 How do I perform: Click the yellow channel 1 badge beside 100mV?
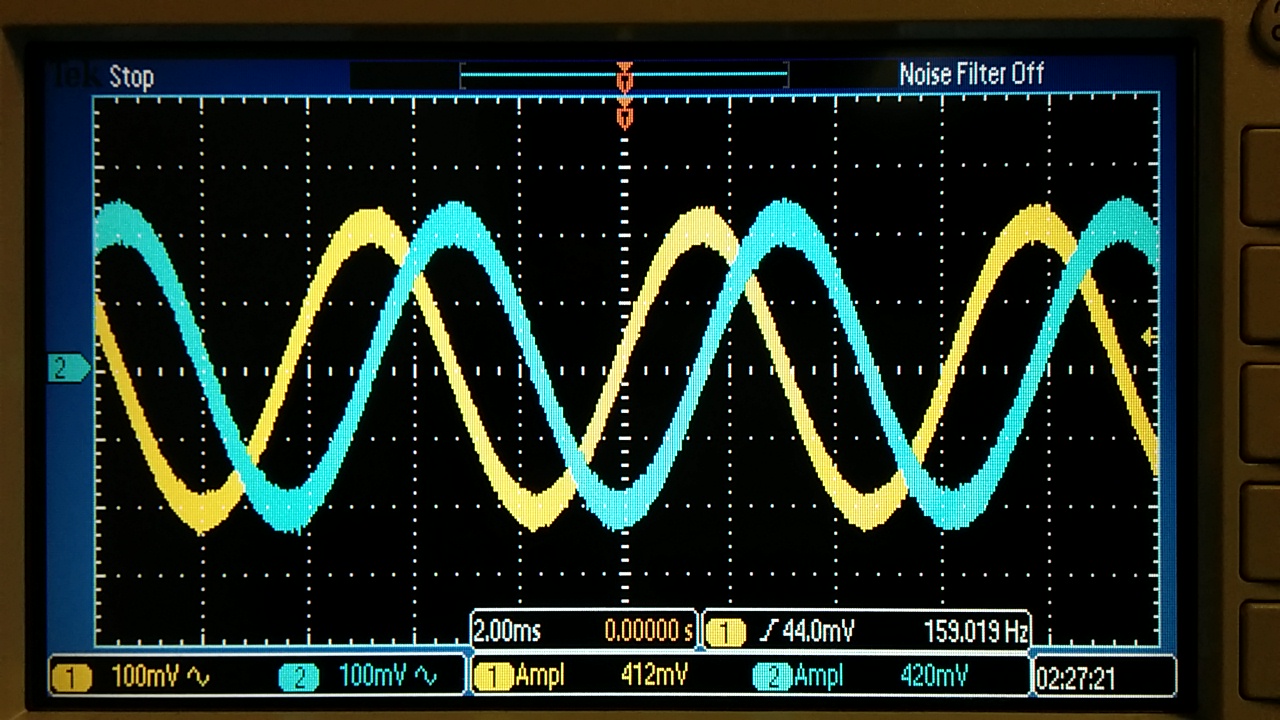[x=71, y=678]
